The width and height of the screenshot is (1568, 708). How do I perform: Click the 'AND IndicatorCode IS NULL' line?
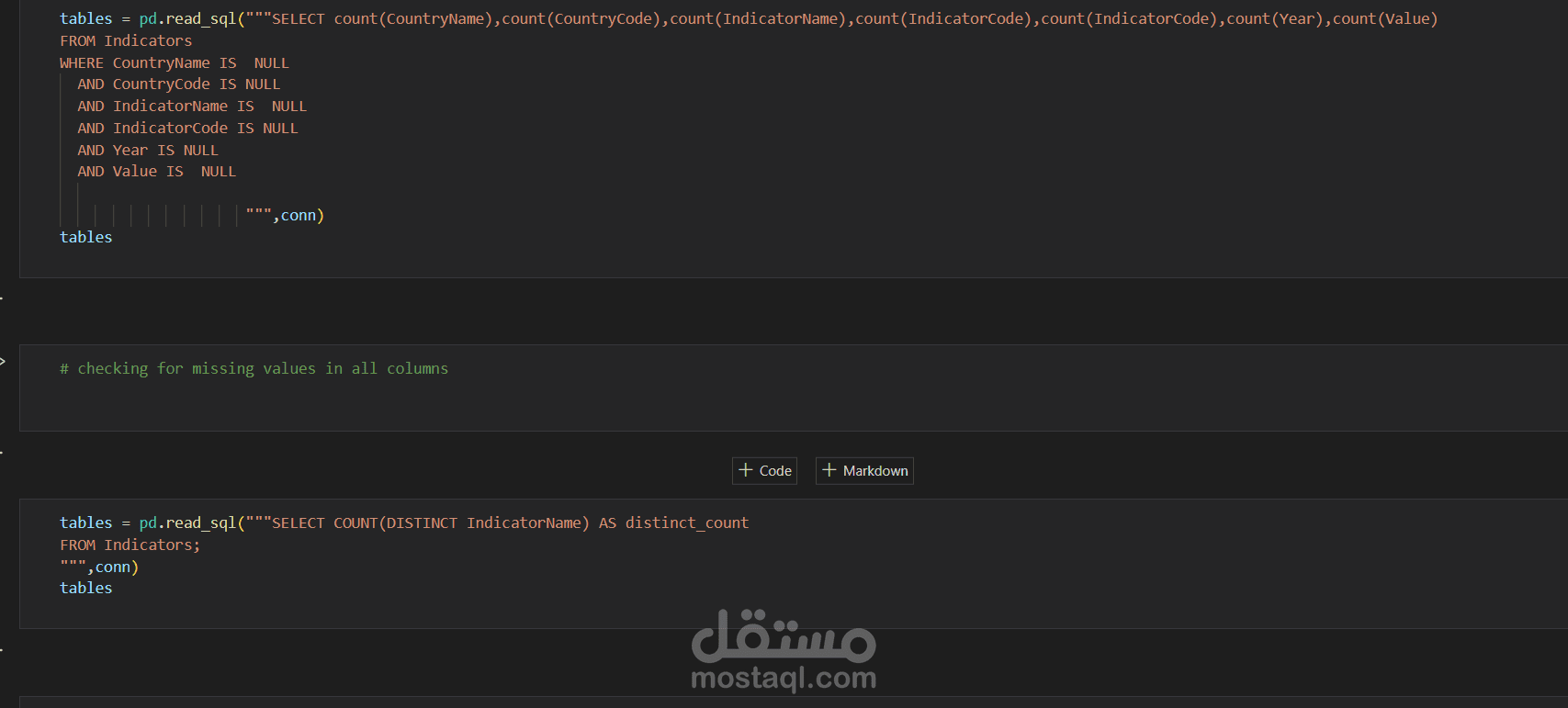coord(187,129)
